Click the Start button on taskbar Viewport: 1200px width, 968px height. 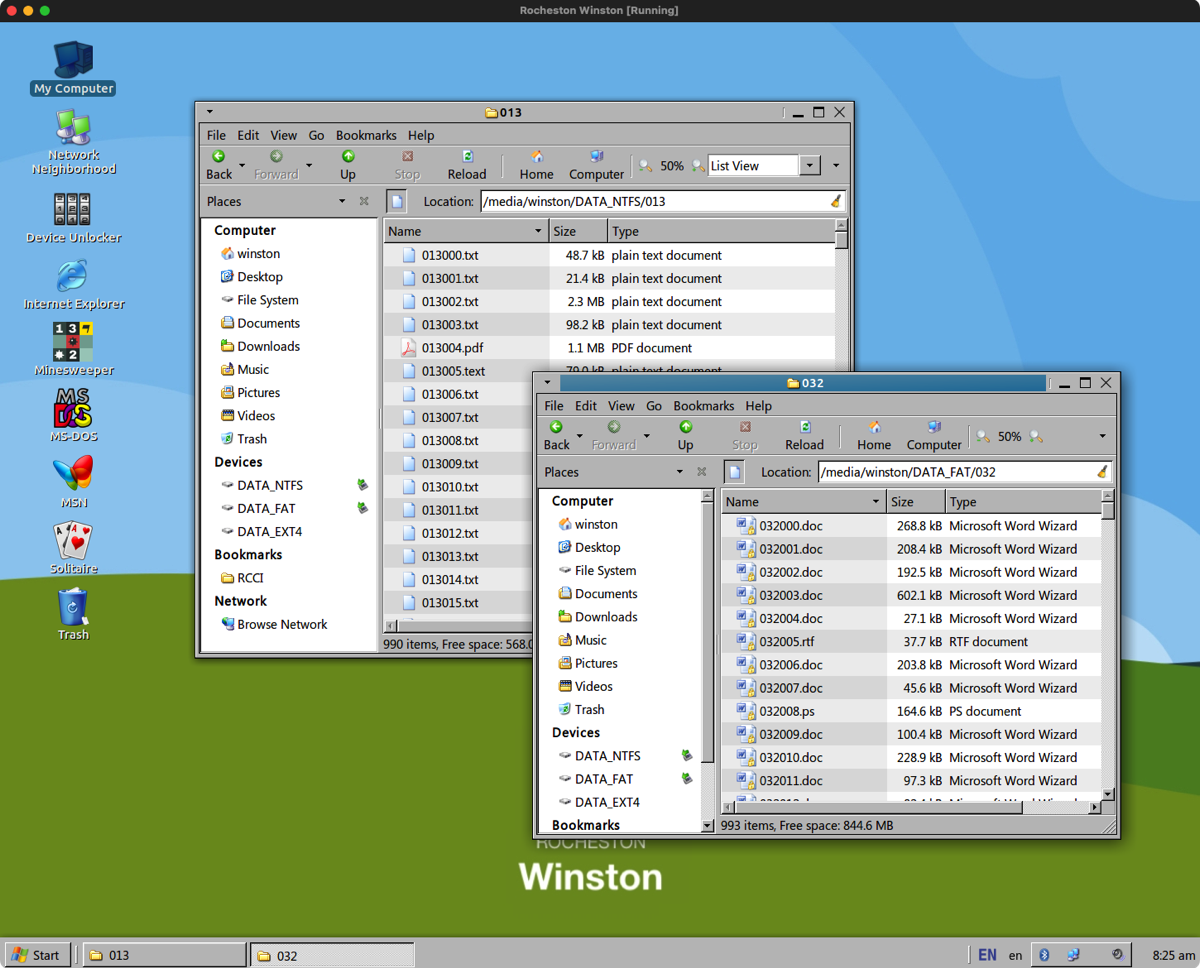36,955
